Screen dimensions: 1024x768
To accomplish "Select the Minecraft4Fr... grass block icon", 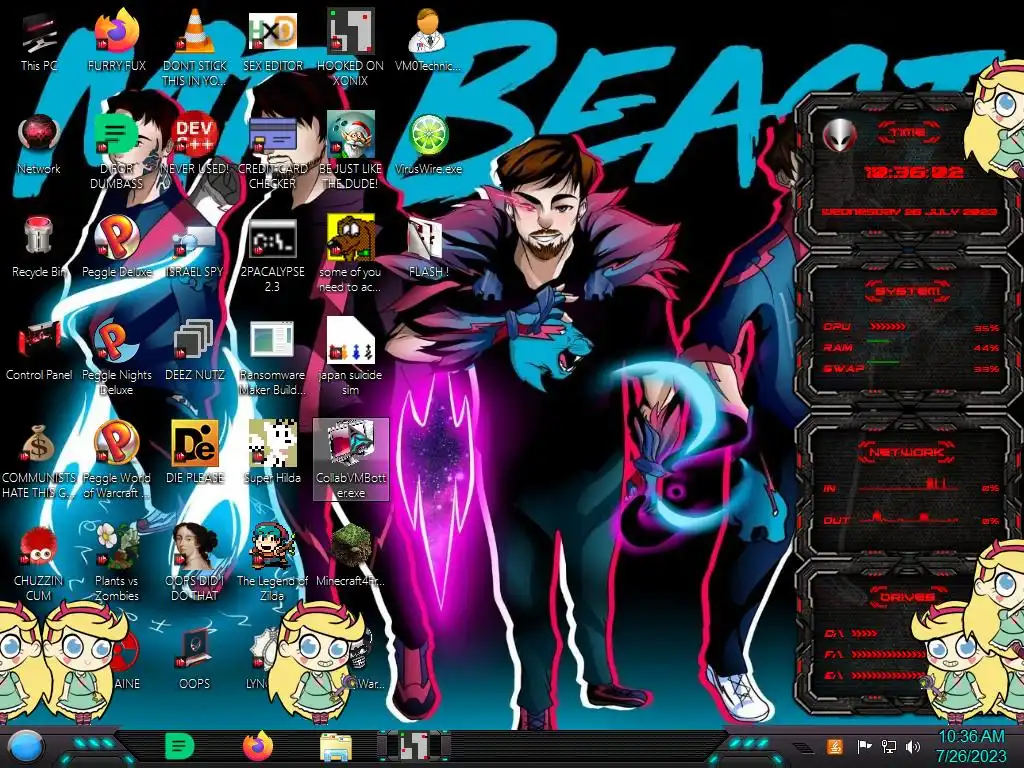I will [x=350, y=555].
